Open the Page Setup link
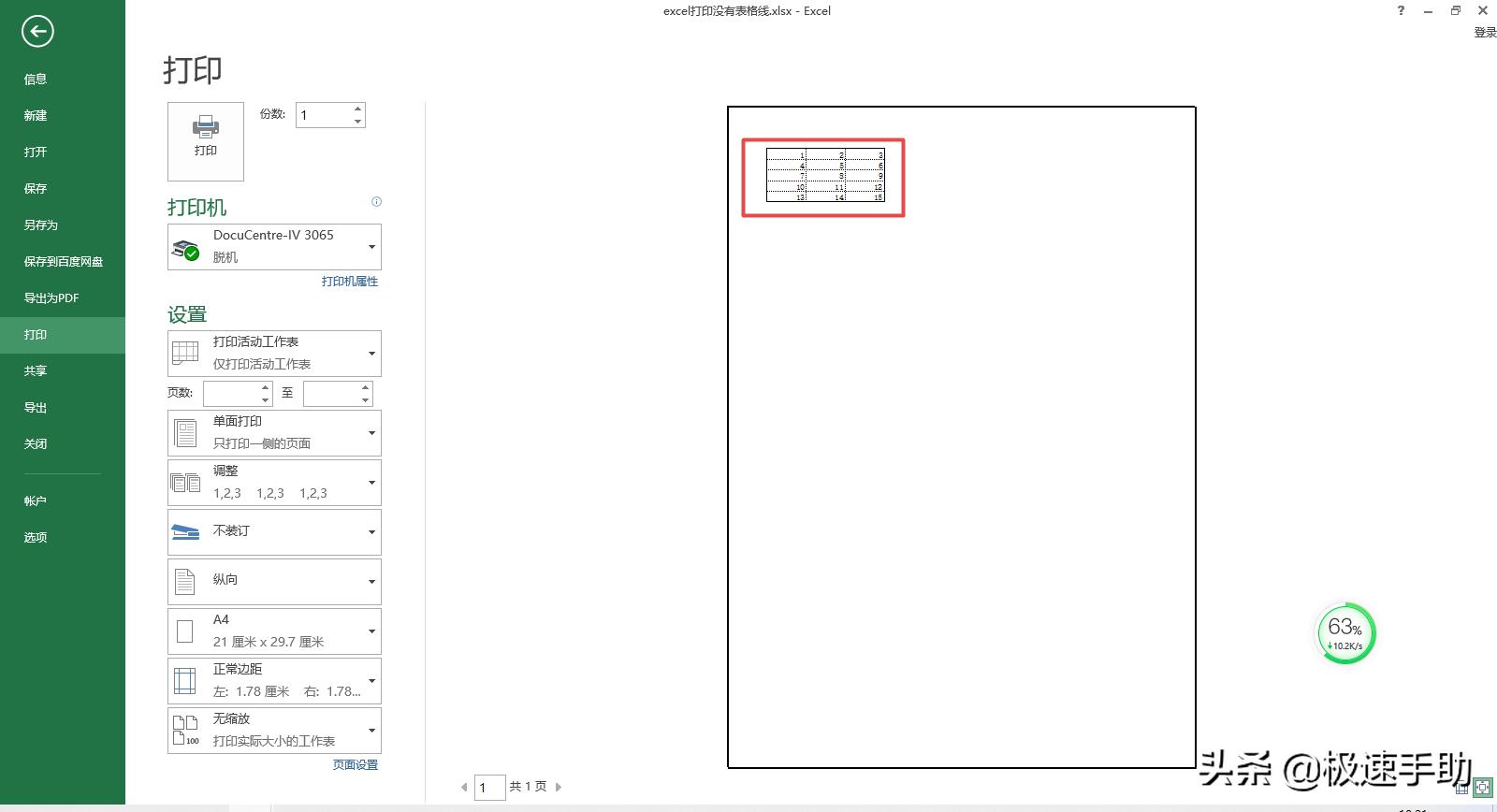 click(356, 765)
